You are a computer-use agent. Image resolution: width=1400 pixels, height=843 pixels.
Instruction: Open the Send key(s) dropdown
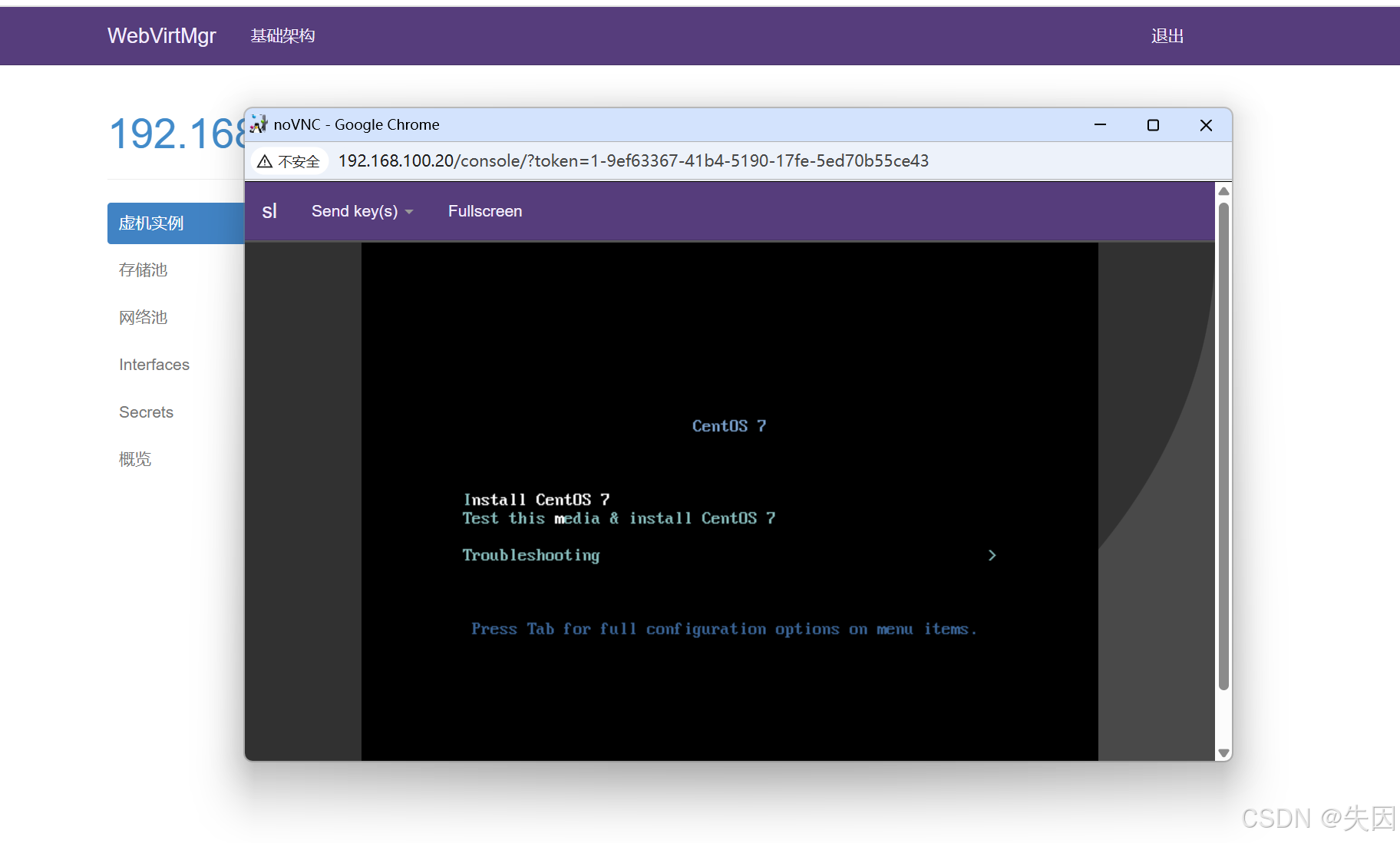(362, 211)
